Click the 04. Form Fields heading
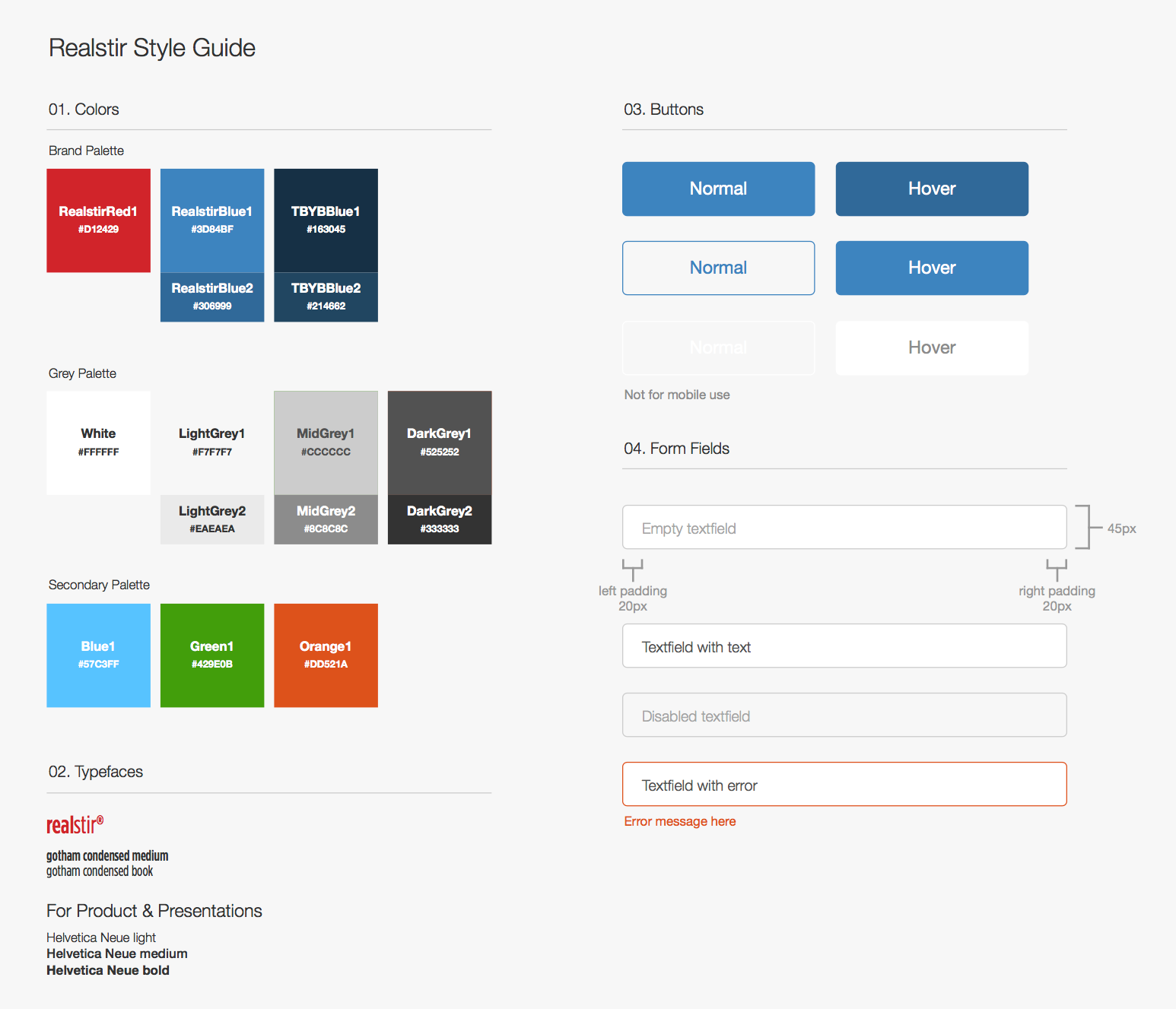 point(677,449)
